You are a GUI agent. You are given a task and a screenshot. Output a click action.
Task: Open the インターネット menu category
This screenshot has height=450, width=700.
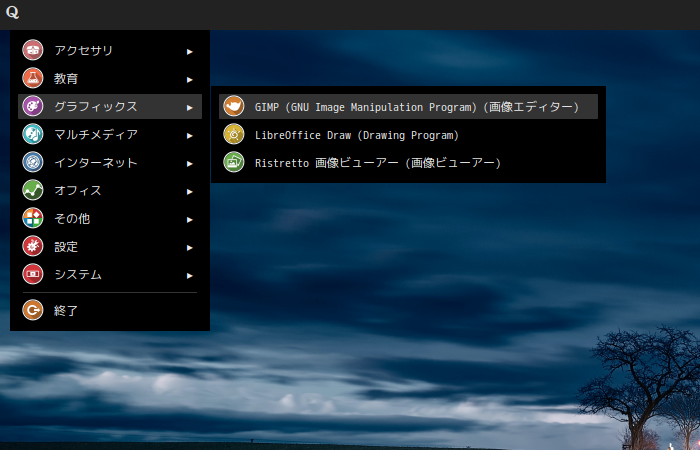(x=110, y=162)
